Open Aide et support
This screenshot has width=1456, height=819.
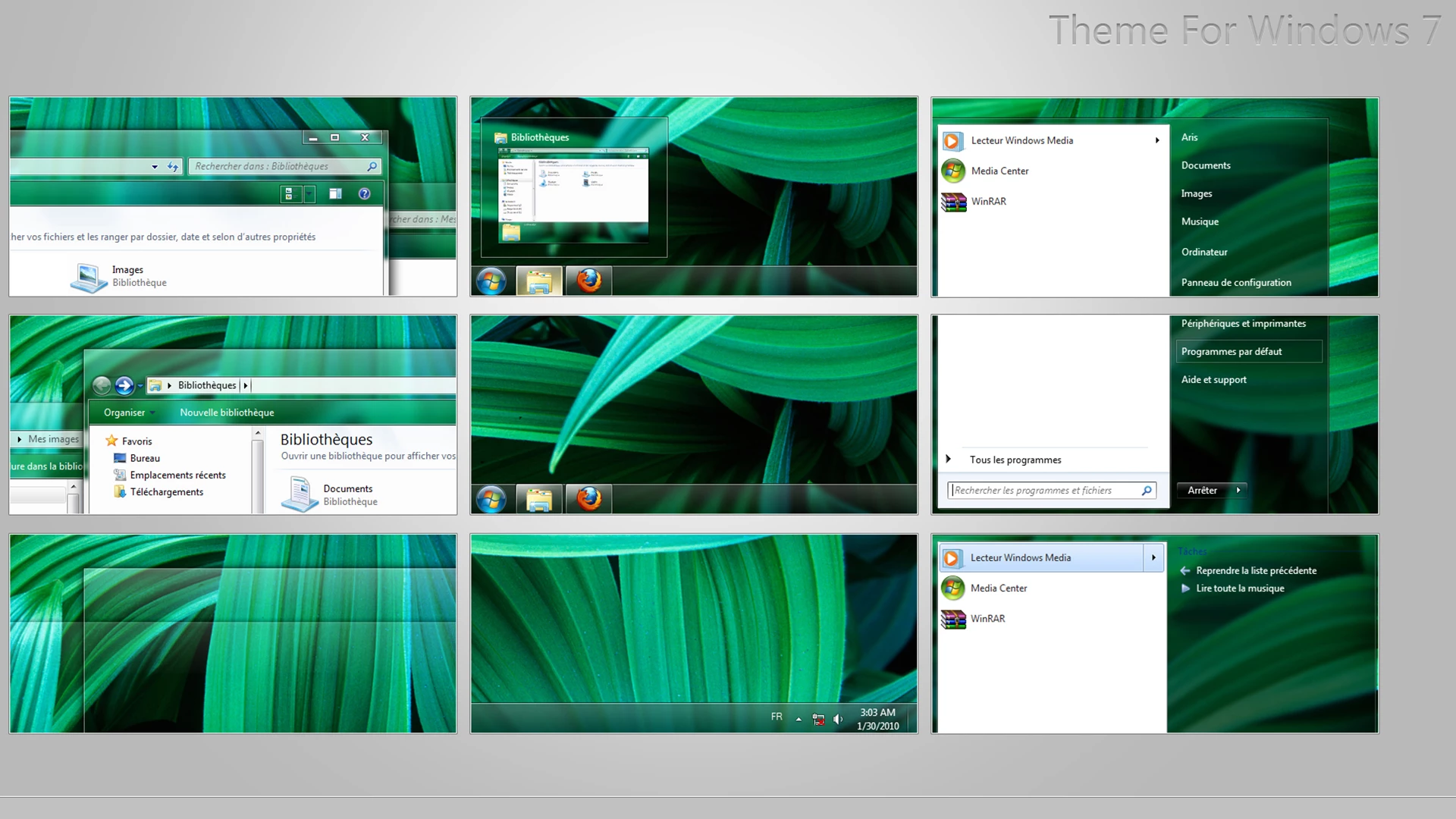[1213, 379]
